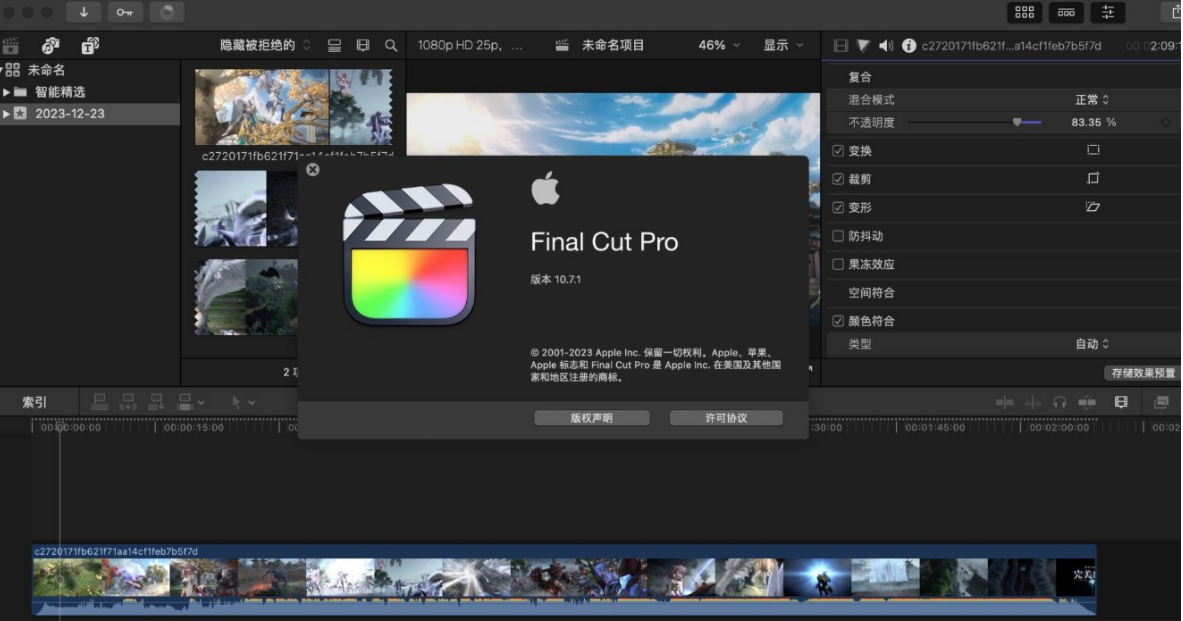Open the 类型 自动 dropdown

1092,344
